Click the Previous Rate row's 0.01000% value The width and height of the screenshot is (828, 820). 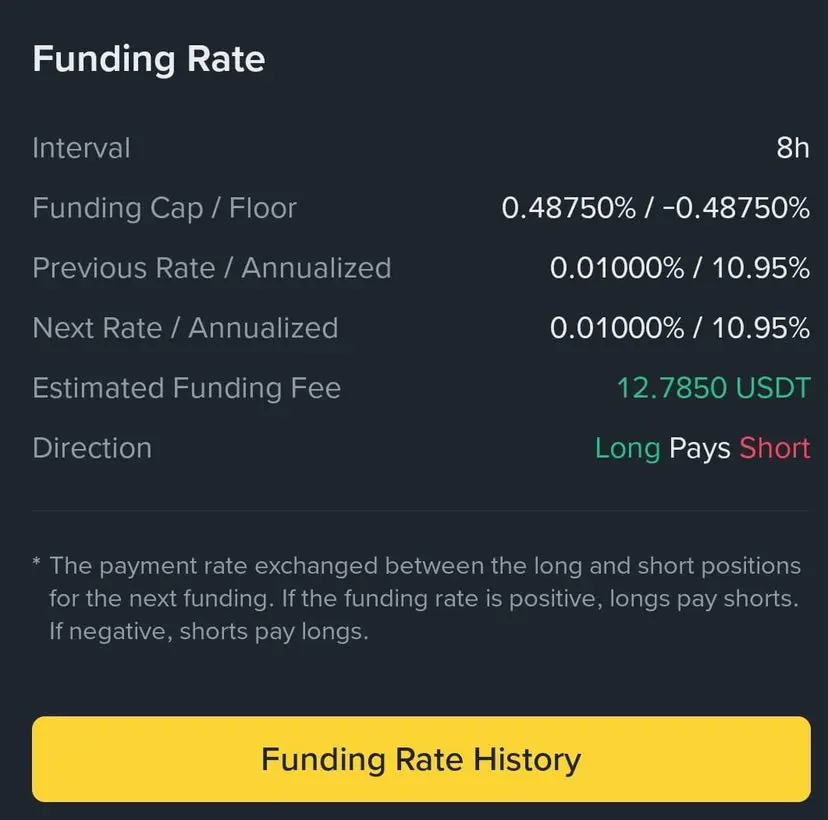pos(617,268)
